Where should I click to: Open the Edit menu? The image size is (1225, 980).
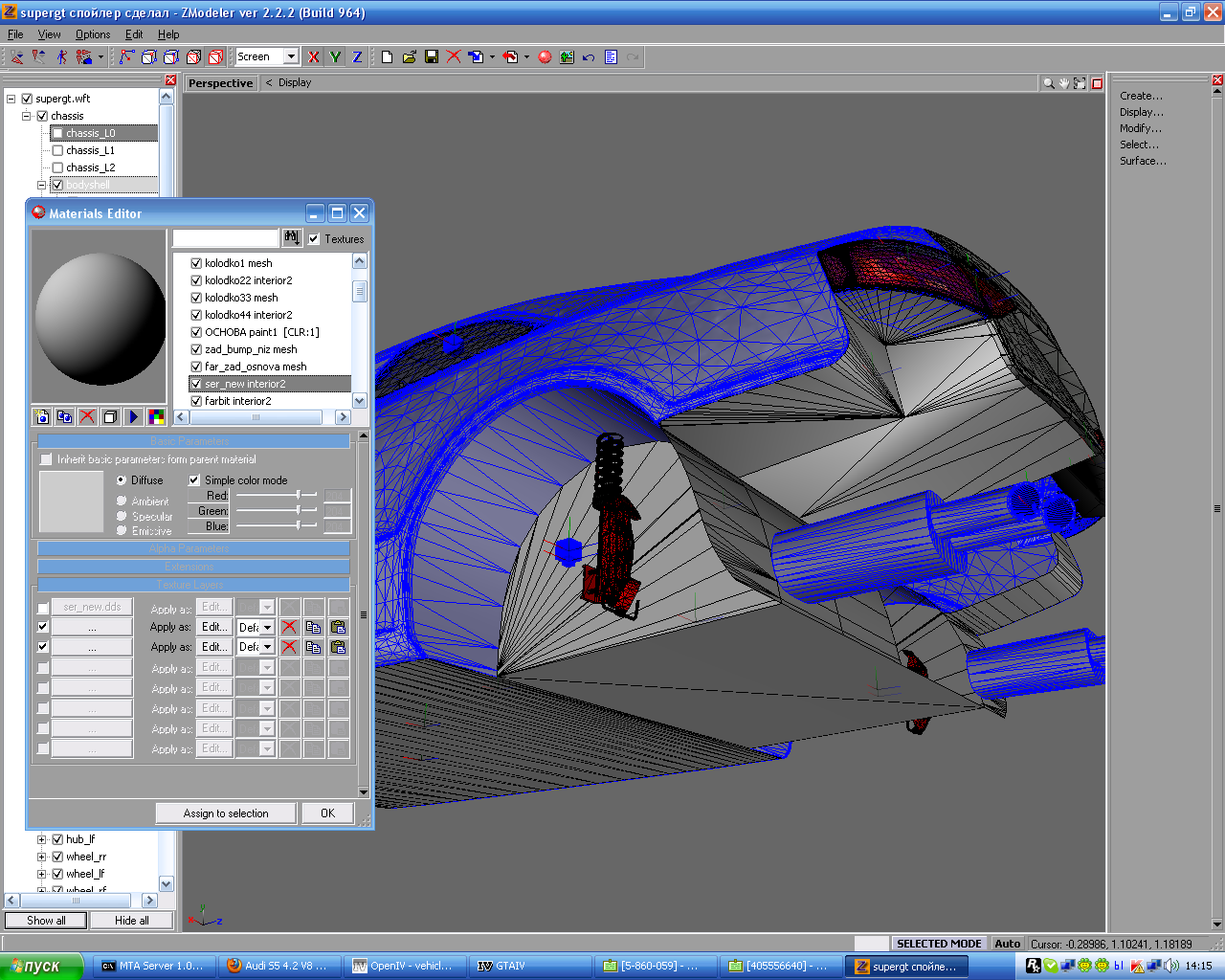coord(134,34)
